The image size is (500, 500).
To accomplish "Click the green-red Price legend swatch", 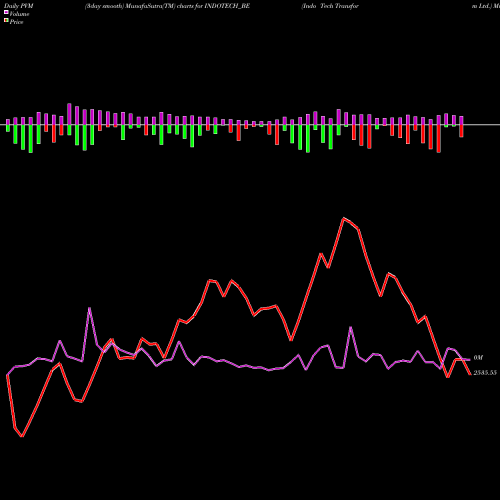I will [6, 21].
